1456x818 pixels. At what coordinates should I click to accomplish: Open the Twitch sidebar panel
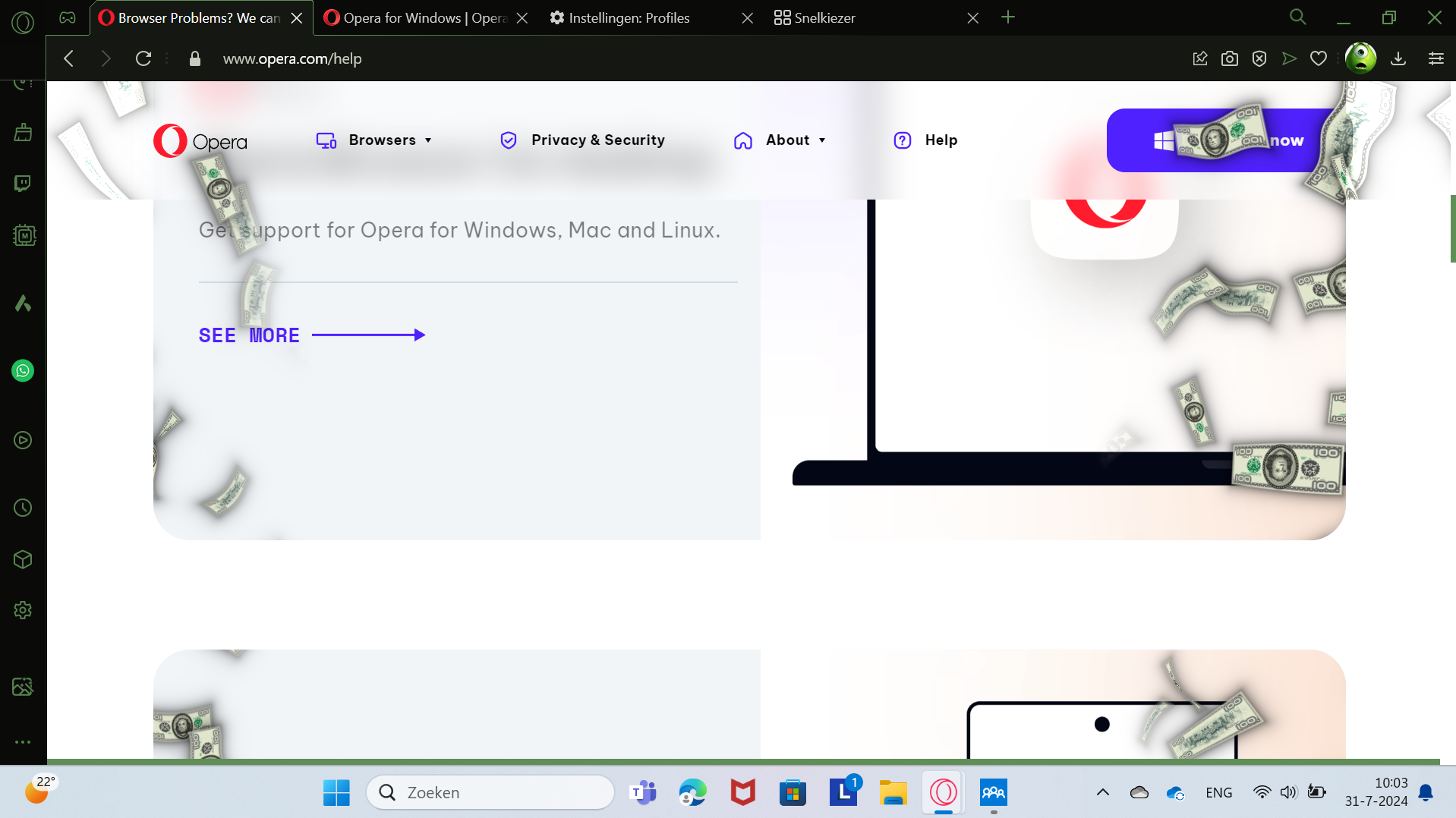click(23, 184)
